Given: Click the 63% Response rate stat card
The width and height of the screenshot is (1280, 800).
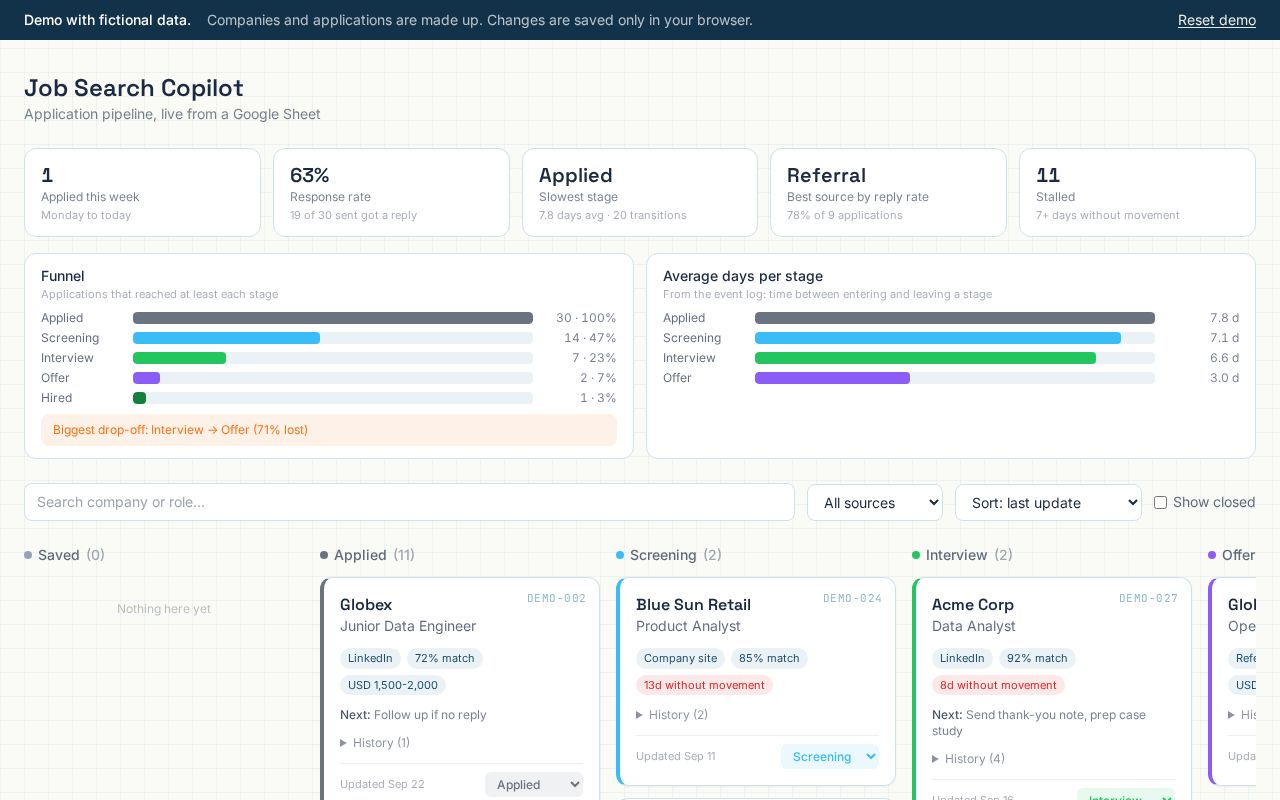Looking at the screenshot, I should click(x=391, y=193).
